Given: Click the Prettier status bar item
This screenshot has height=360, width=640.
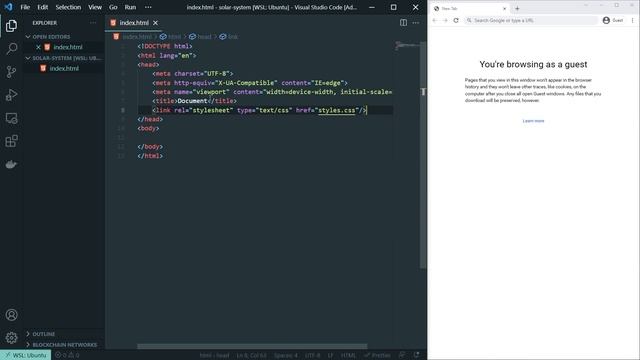Looking at the screenshot, I should pyautogui.click(x=377, y=355).
